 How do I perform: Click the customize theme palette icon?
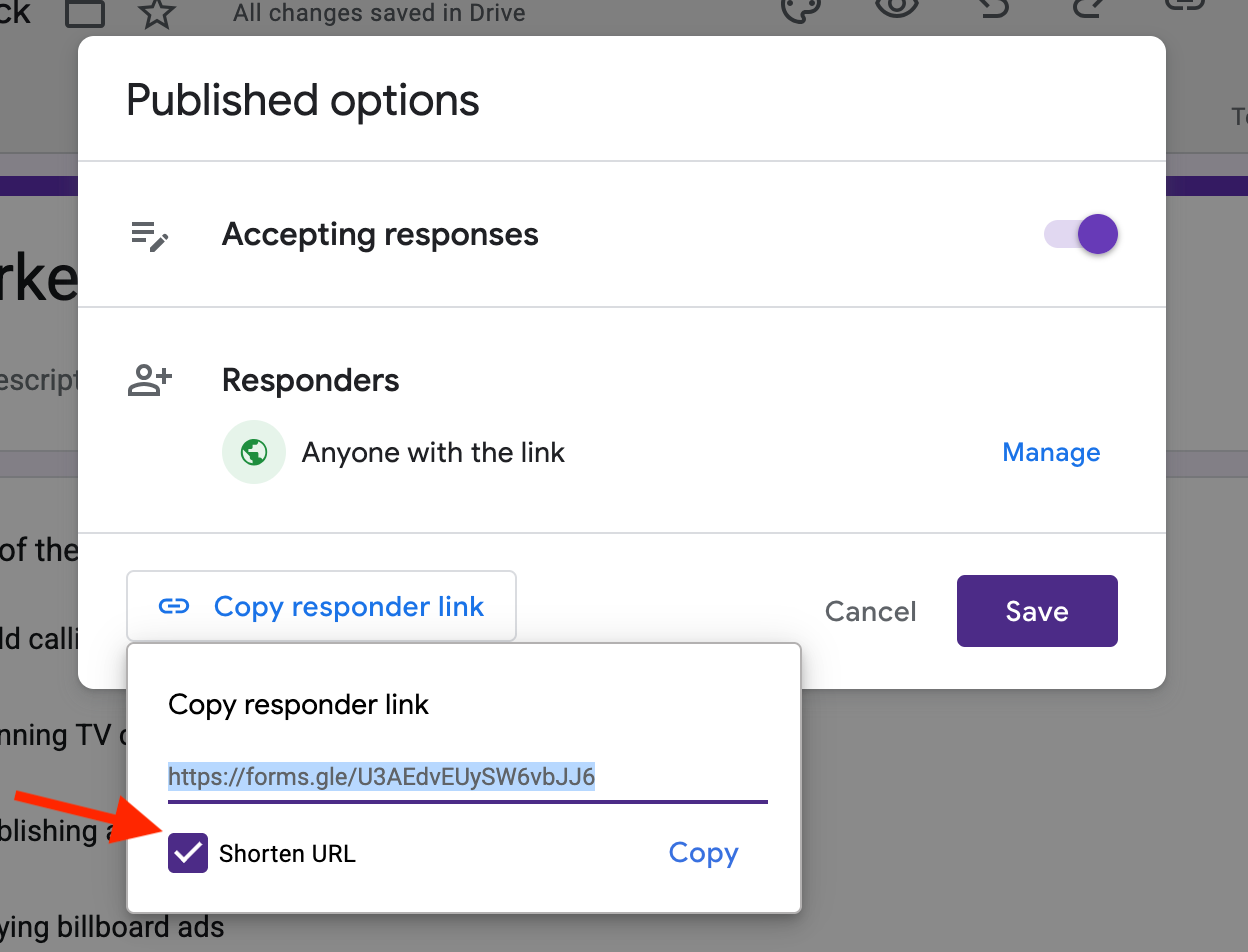[800, 8]
